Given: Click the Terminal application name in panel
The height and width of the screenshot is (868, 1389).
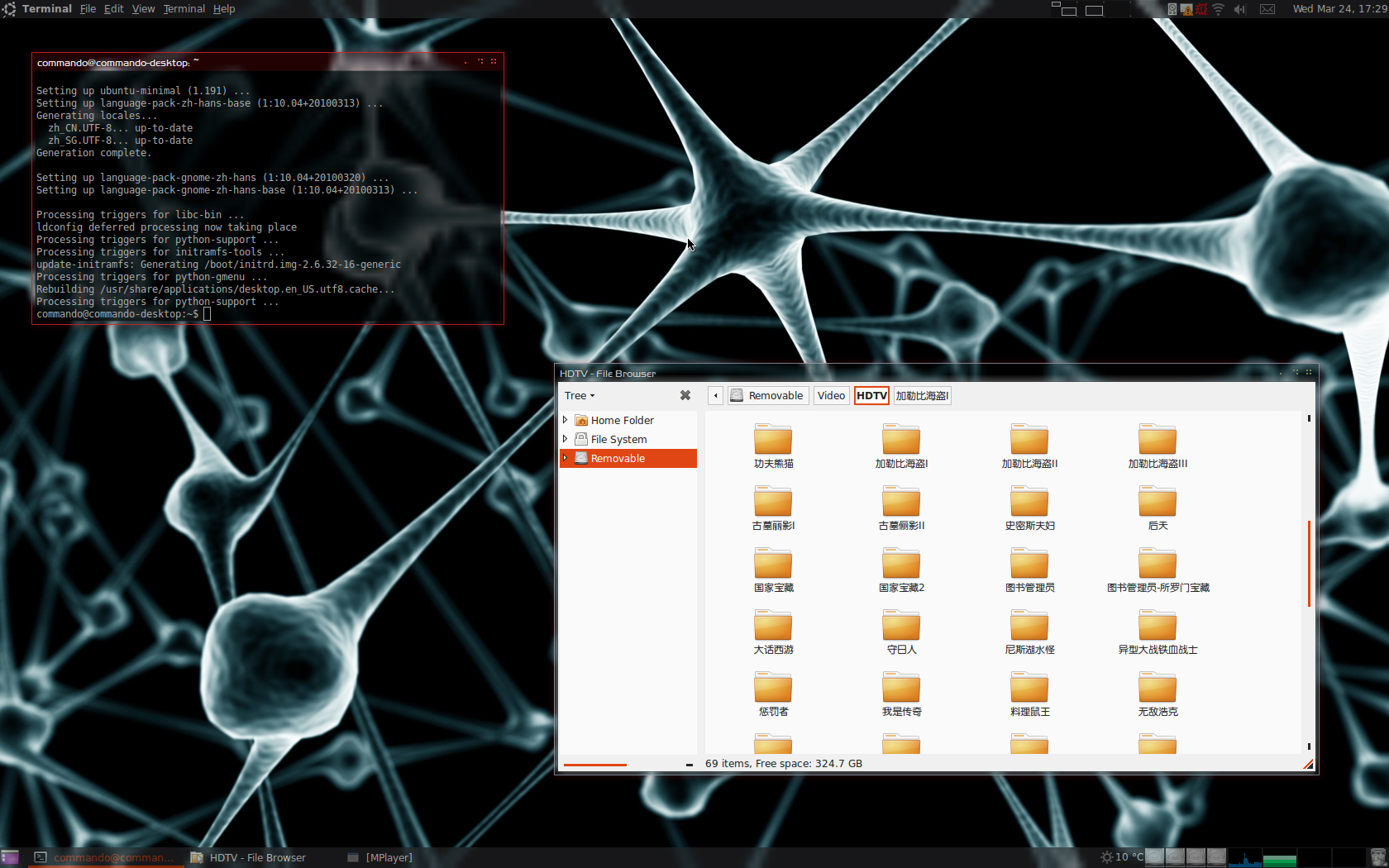Looking at the screenshot, I should 46,9.
